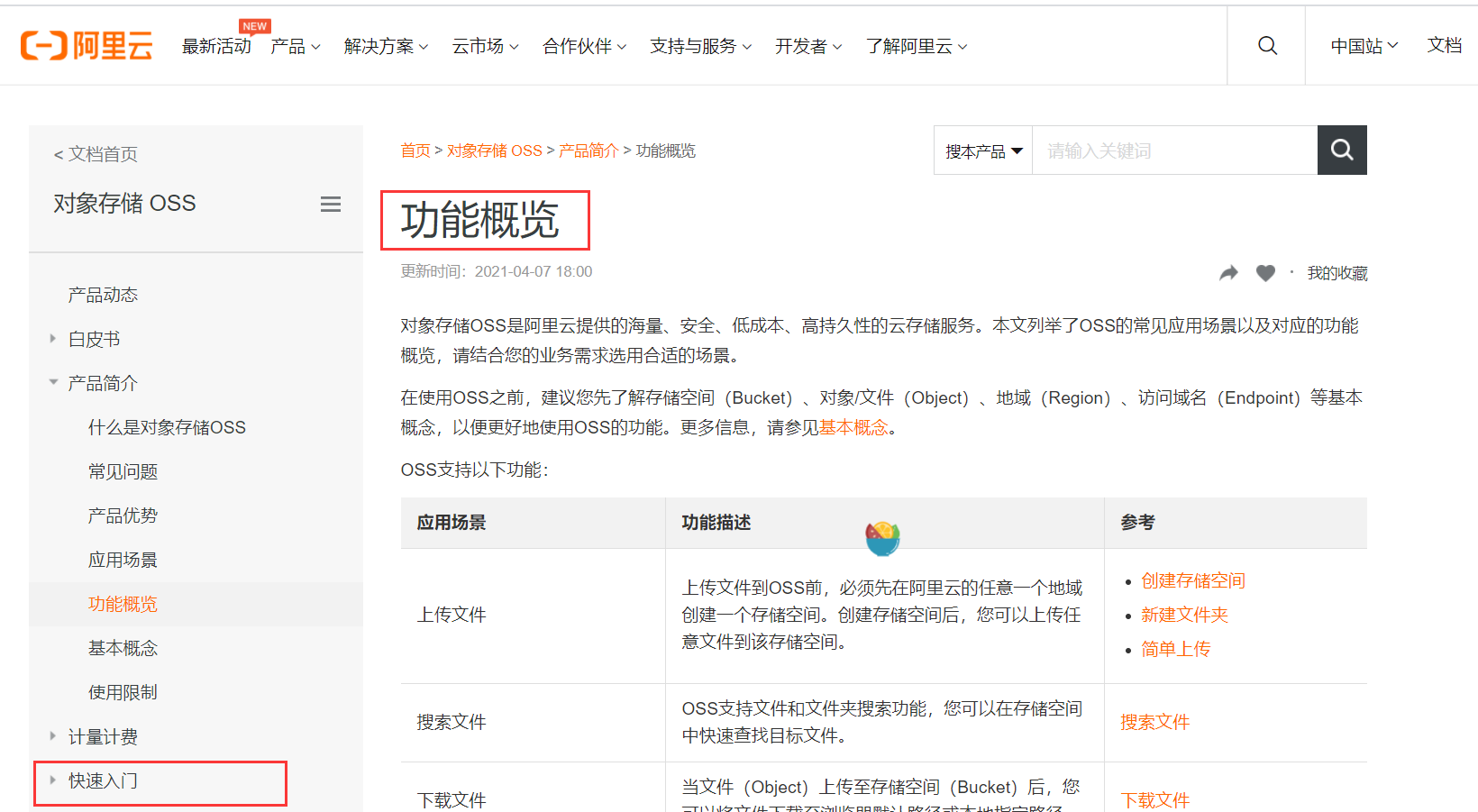The height and width of the screenshot is (812, 1478).
Task: Expand 快速入门 in the sidebar
Action: click(102, 780)
